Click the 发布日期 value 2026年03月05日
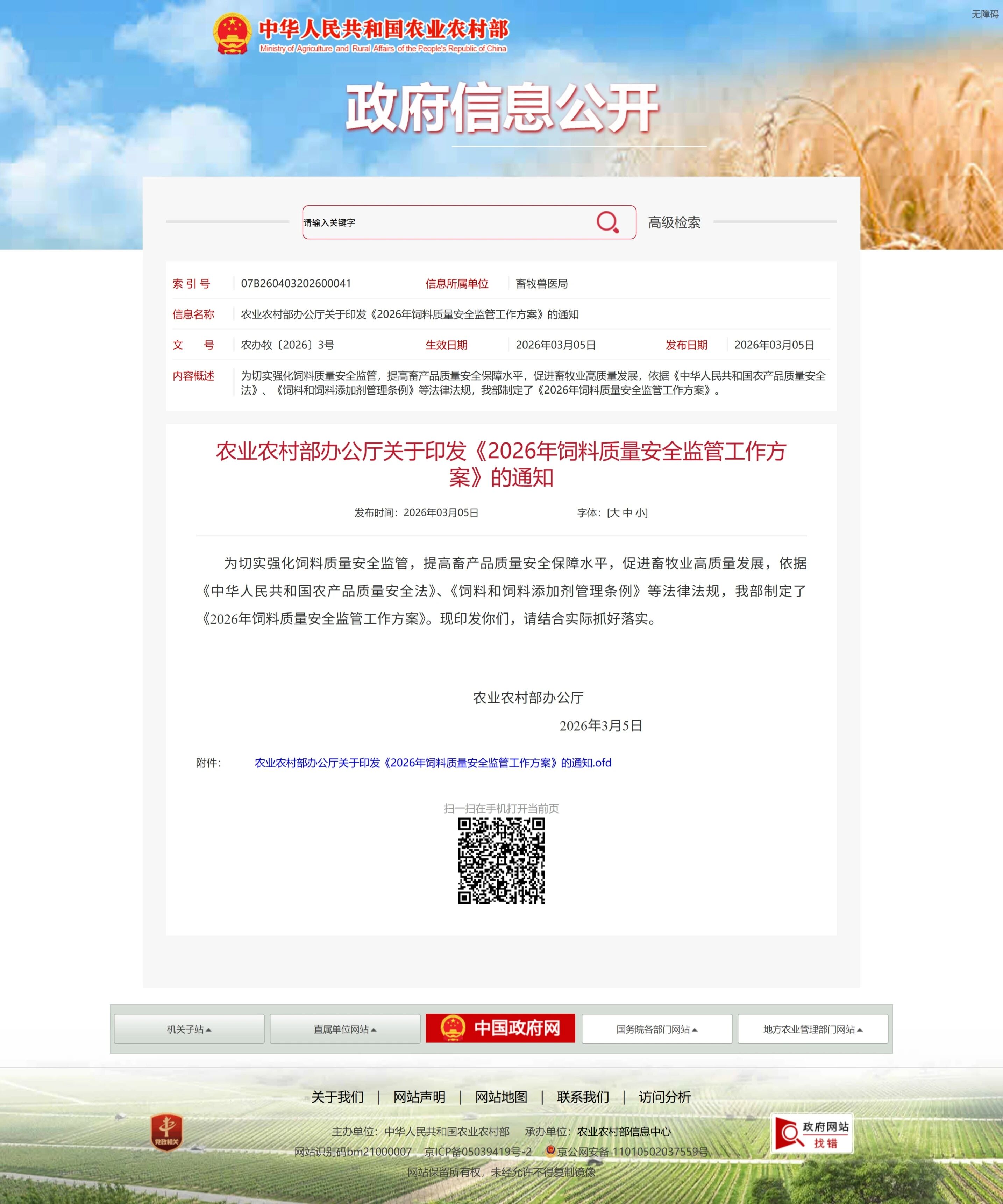Image resolution: width=1003 pixels, height=1204 pixels. 774,345
